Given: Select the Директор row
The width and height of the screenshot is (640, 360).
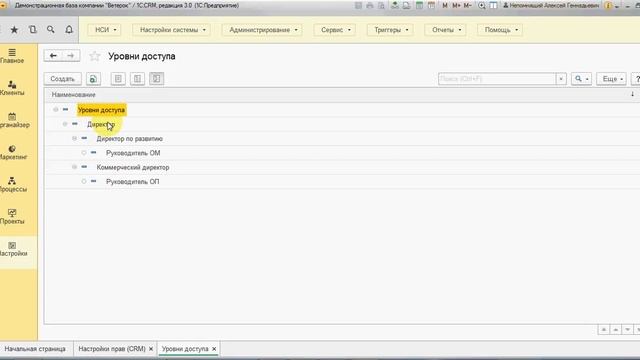Looking at the screenshot, I should [x=342, y=124].
